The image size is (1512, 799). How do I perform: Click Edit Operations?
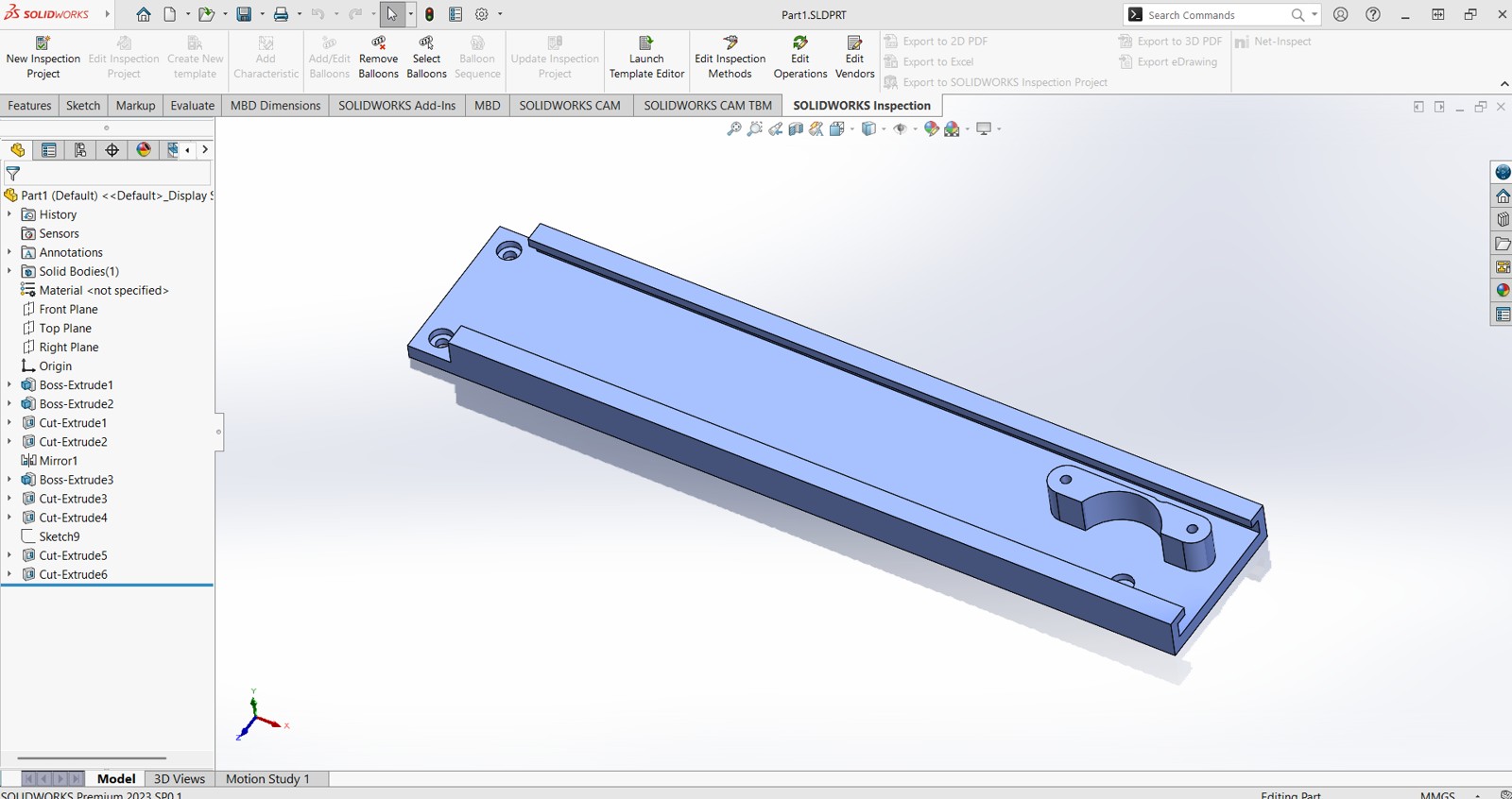click(x=800, y=58)
